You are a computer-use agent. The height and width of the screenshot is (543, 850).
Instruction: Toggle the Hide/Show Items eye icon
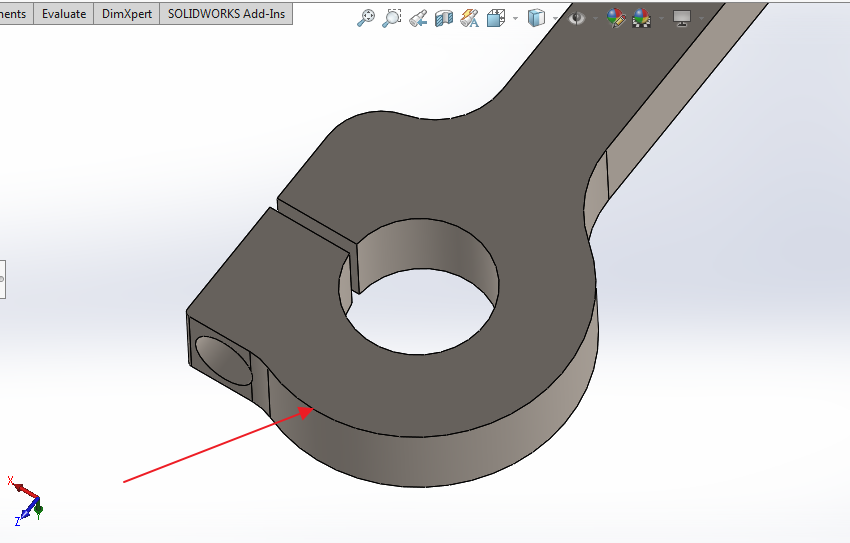click(576, 18)
